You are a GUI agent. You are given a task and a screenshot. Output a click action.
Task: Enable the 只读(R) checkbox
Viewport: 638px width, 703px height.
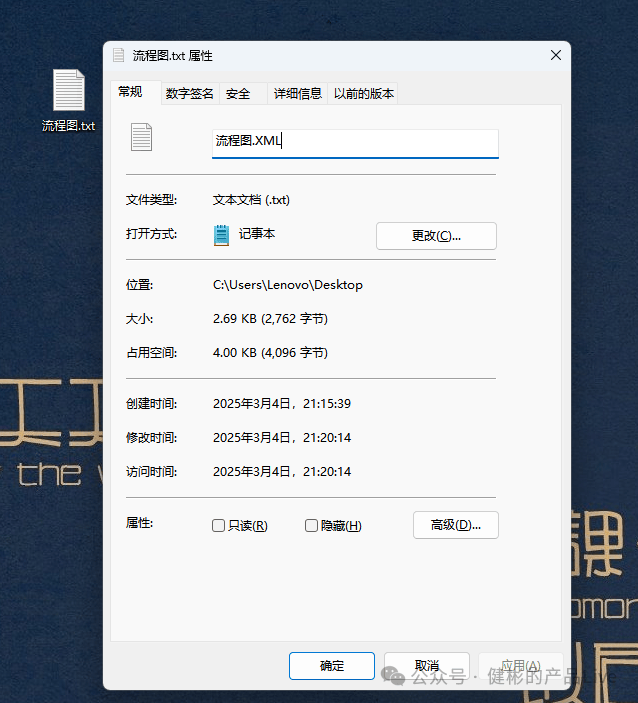[218, 525]
